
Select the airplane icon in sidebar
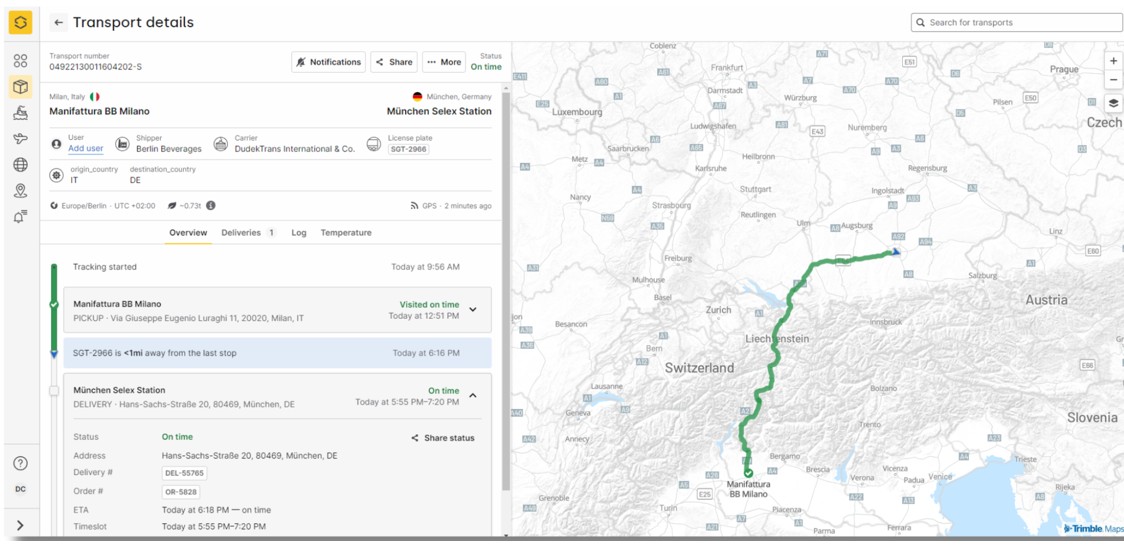point(20,138)
